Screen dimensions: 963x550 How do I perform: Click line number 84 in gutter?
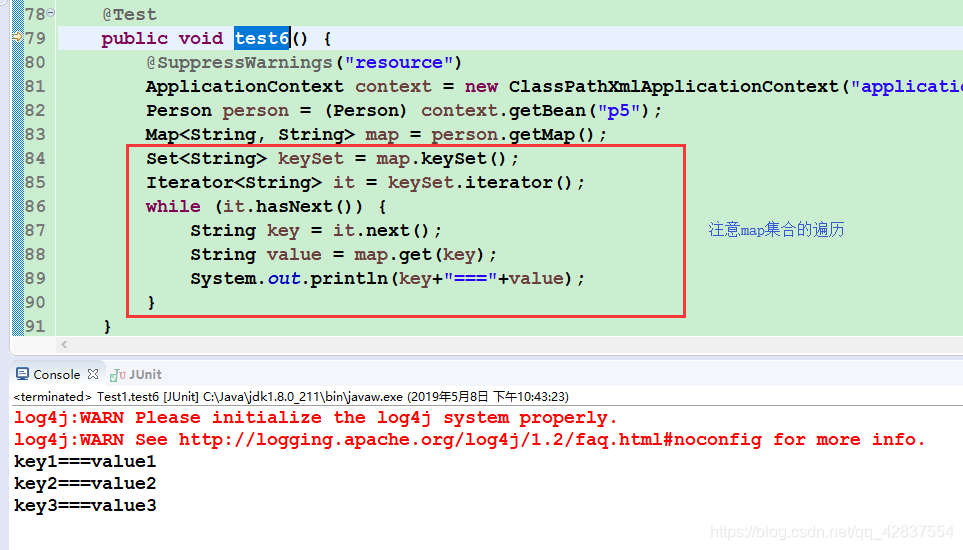(x=35, y=158)
